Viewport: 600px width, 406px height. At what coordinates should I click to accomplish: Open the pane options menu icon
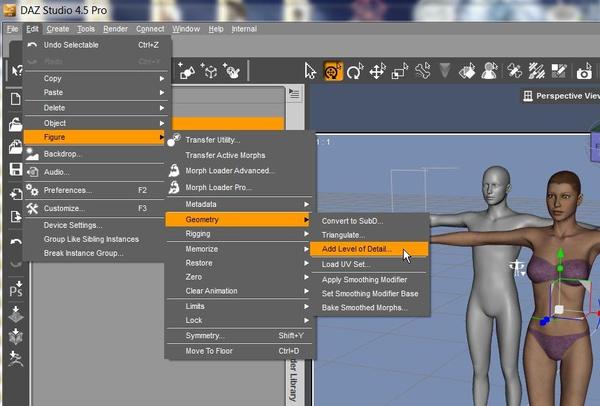(294, 93)
